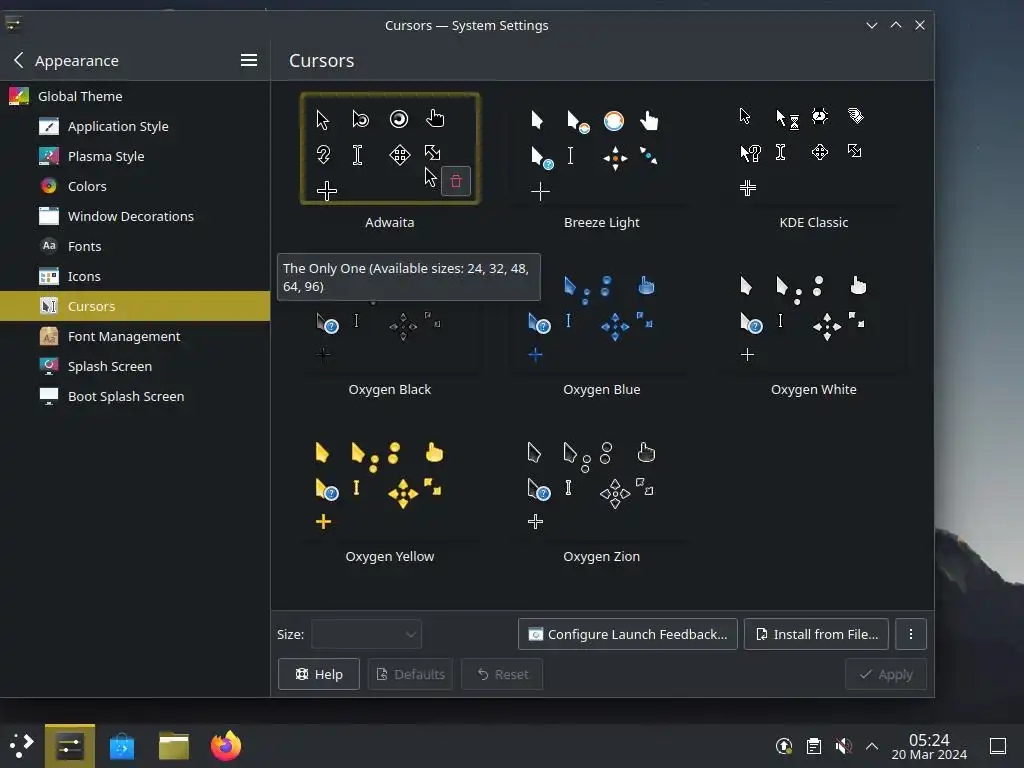Click the muted volume tray icon
Image resolution: width=1024 pixels, height=768 pixels.
pyautogui.click(x=843, y=746)
